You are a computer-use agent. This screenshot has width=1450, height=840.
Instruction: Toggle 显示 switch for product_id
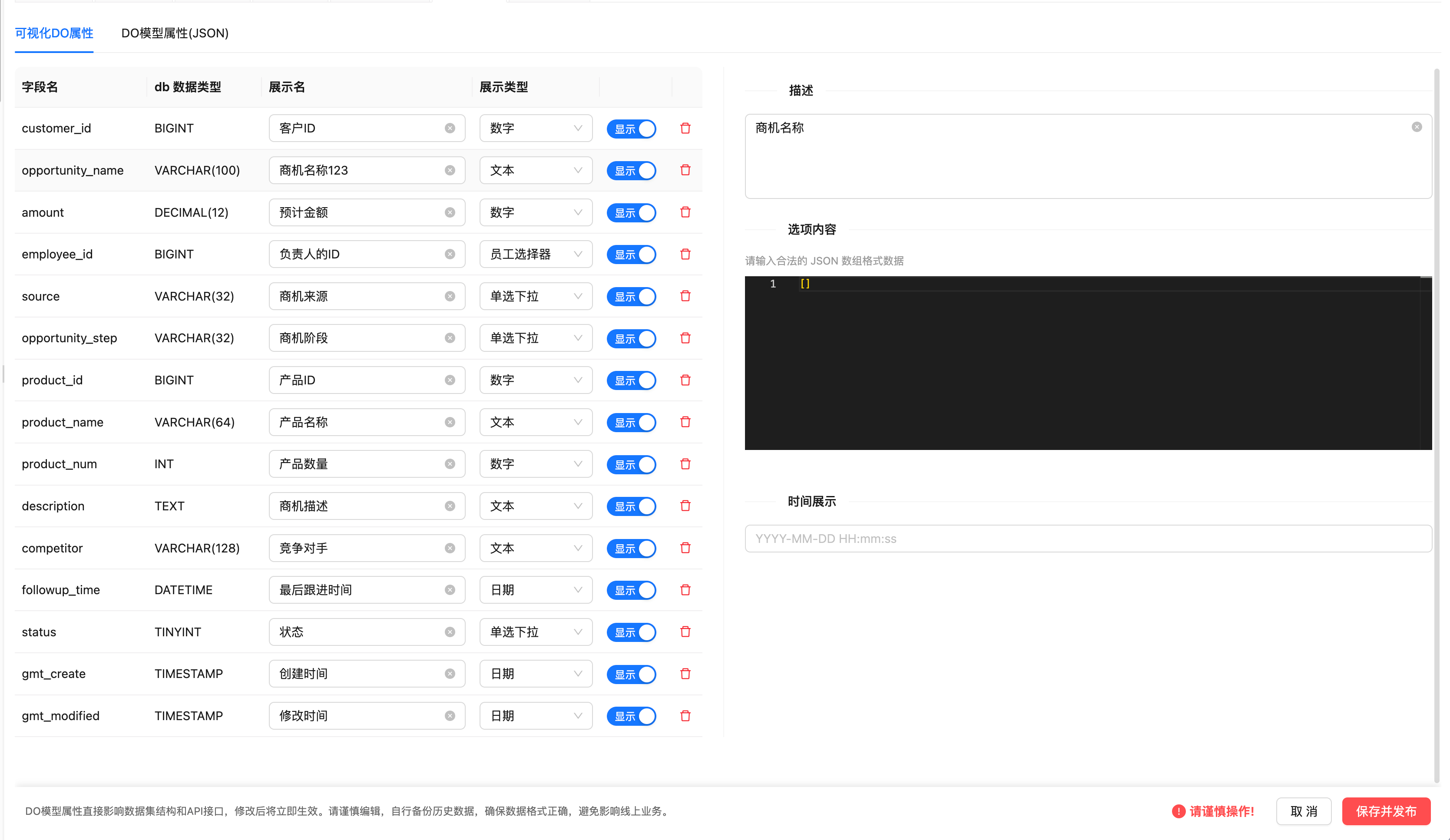[x=631, y=381]
